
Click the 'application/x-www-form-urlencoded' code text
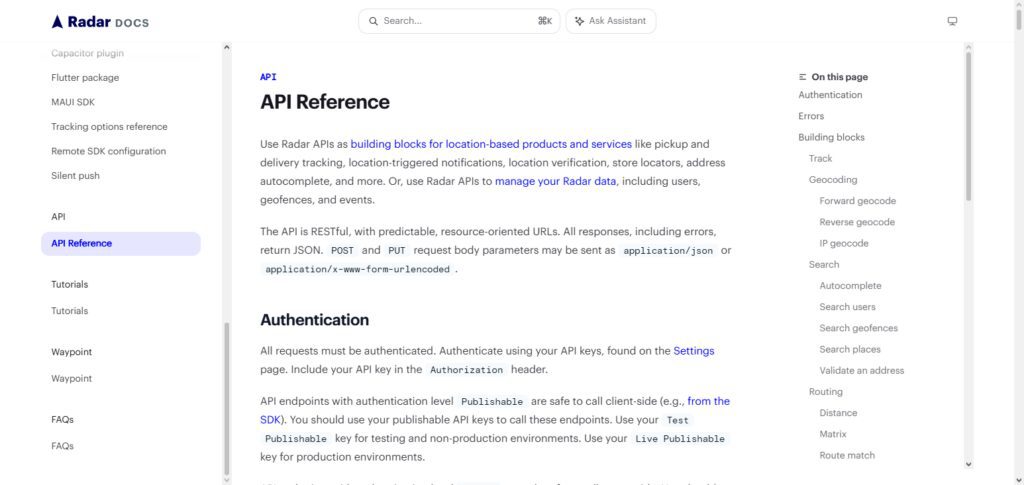coord(357,270)
